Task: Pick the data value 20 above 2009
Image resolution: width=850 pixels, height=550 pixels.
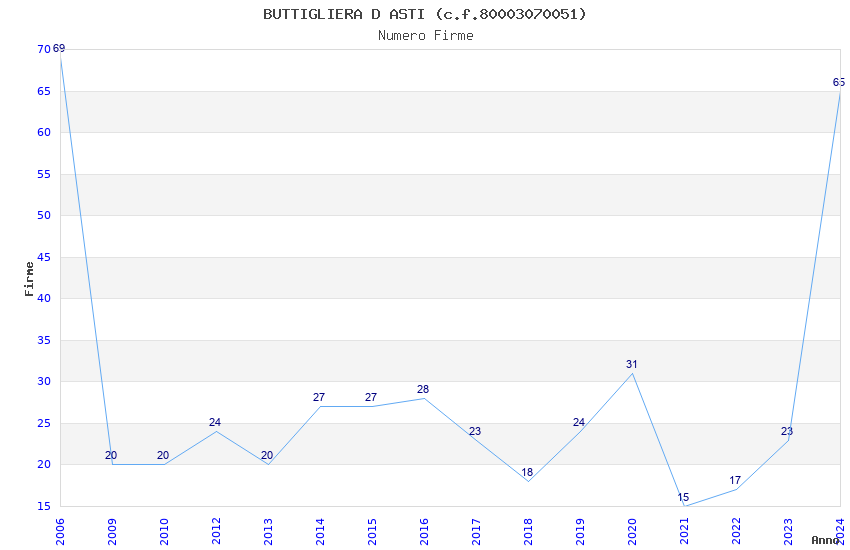Action: pyautogui.click(x=111, y=455)
